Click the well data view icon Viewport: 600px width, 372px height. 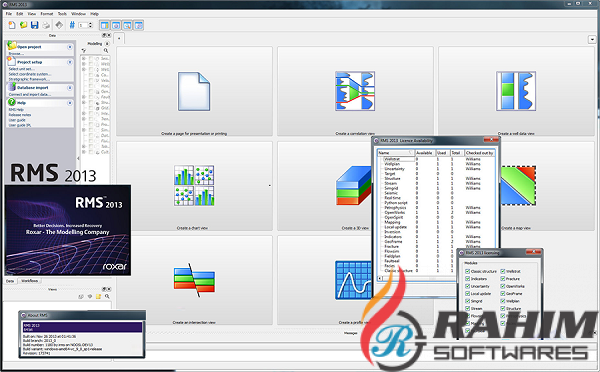[516, 91]
